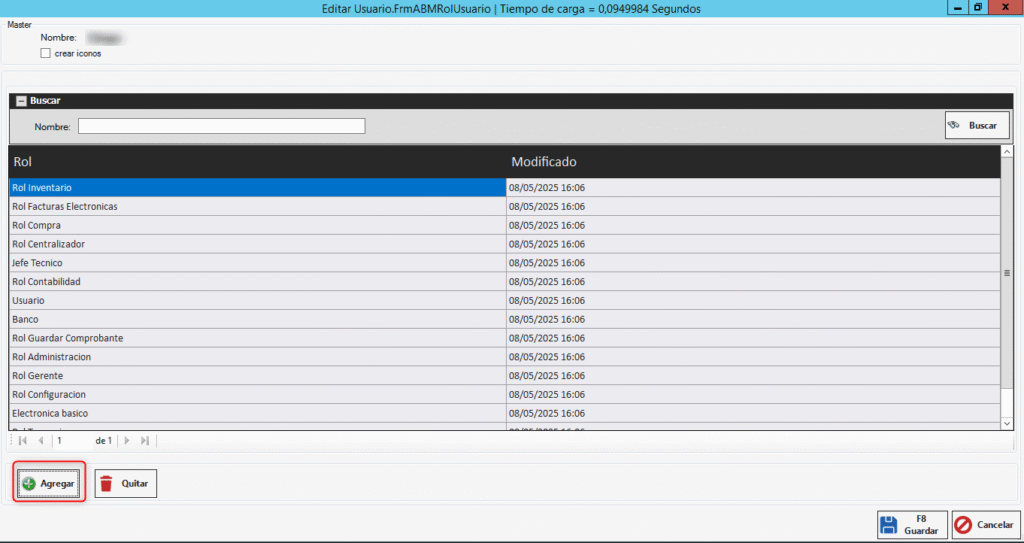The image size is (1024, 543).
Task: Enable the crear iconos checkbox
Action: point(45,53)
